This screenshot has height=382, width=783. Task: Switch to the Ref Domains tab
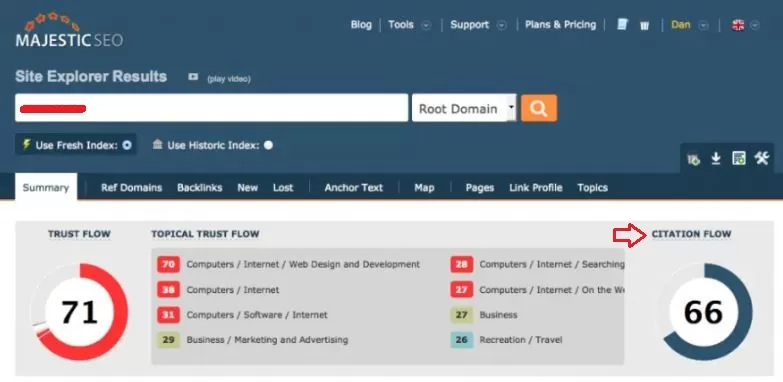click(131, 188)
